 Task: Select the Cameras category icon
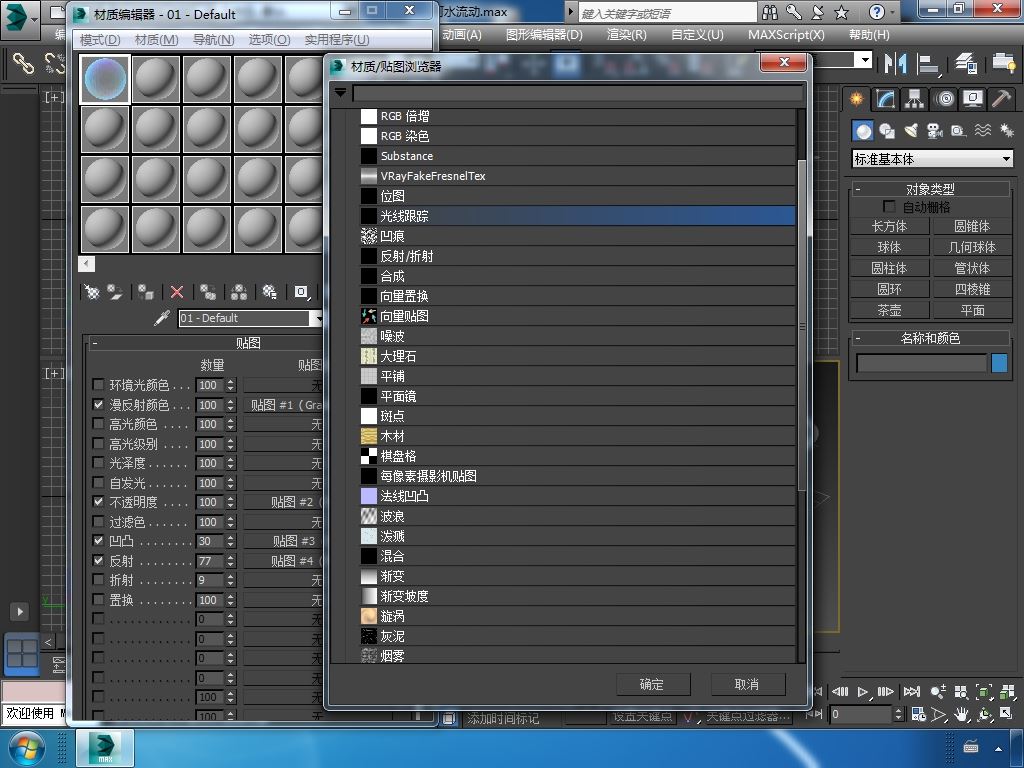pos(935,131)
